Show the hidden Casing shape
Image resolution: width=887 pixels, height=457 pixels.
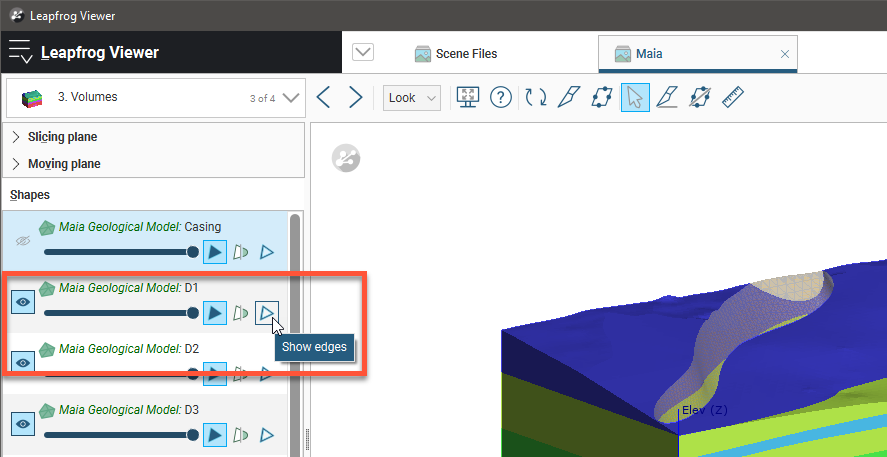pyautogui.click(x=23, y=242)
